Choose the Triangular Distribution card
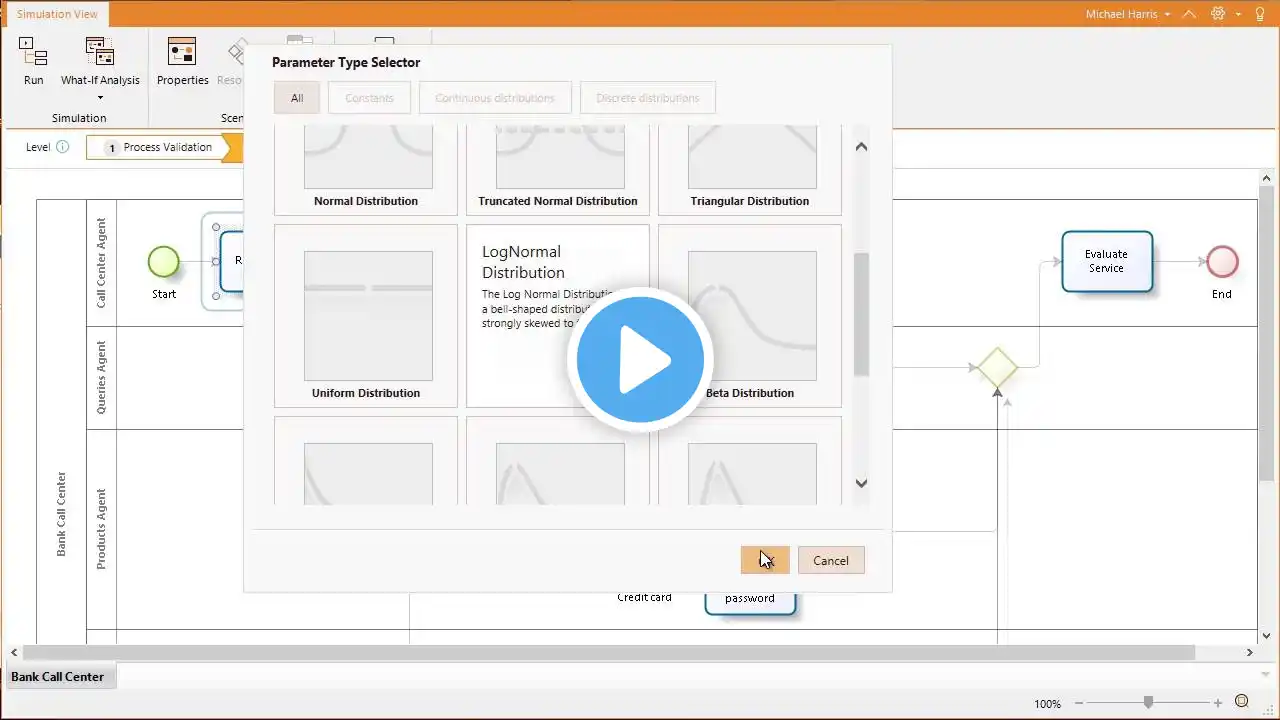1280x720 pixels. [750, 169]
